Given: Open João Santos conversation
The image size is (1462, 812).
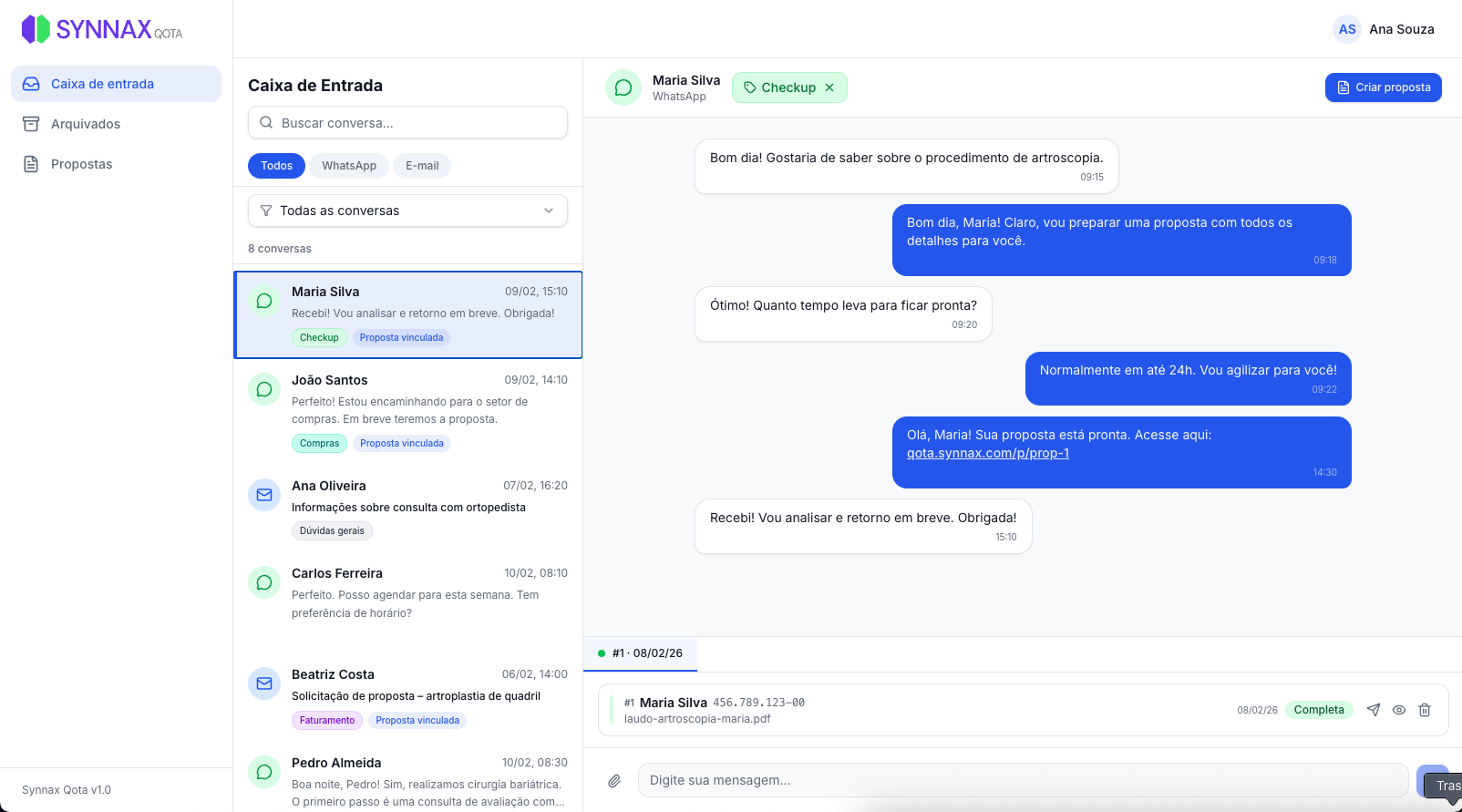Looking at the screenshot, I should [x=407, y=411].
